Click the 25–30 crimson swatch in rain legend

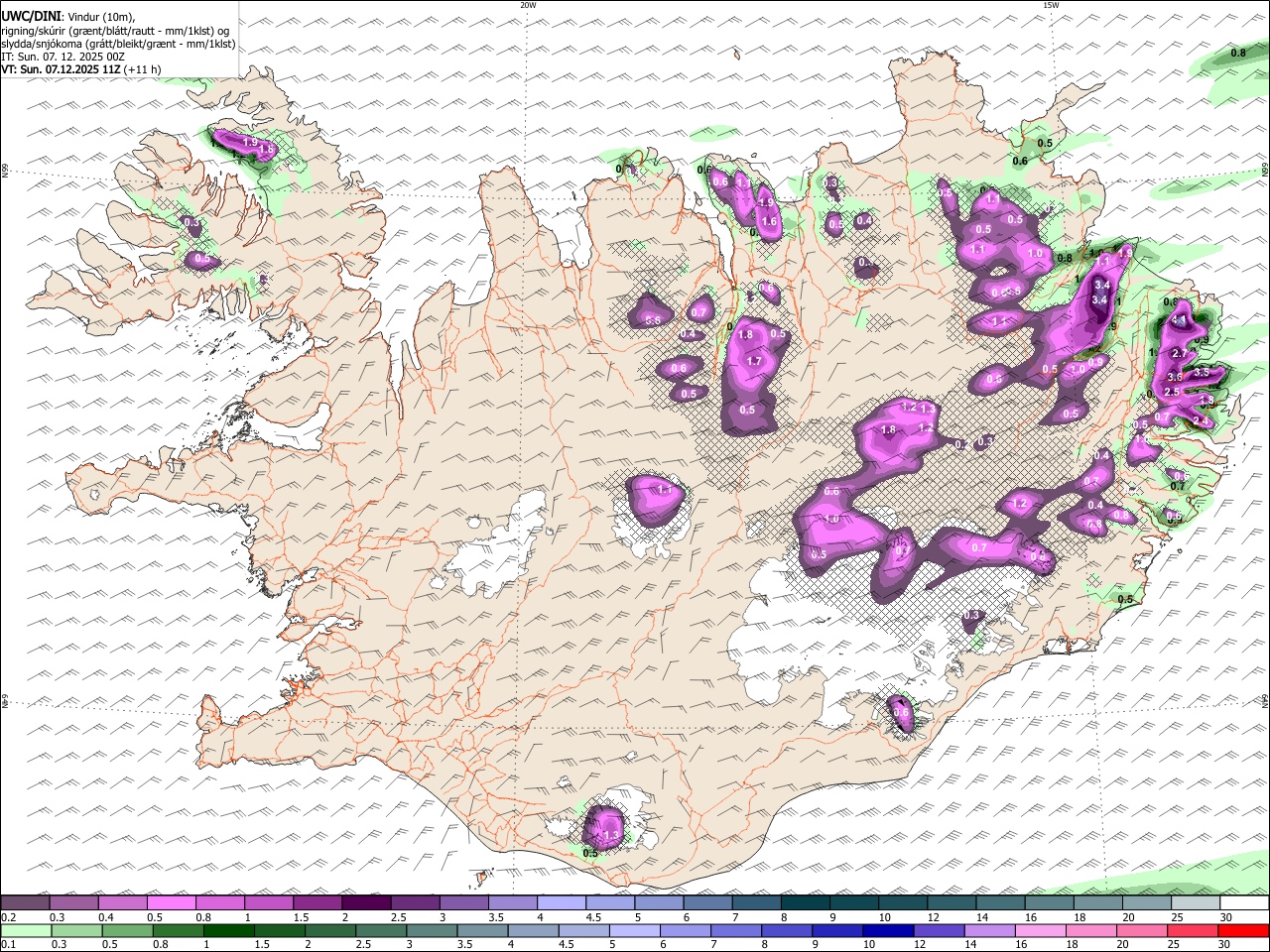click(1192, 931)
